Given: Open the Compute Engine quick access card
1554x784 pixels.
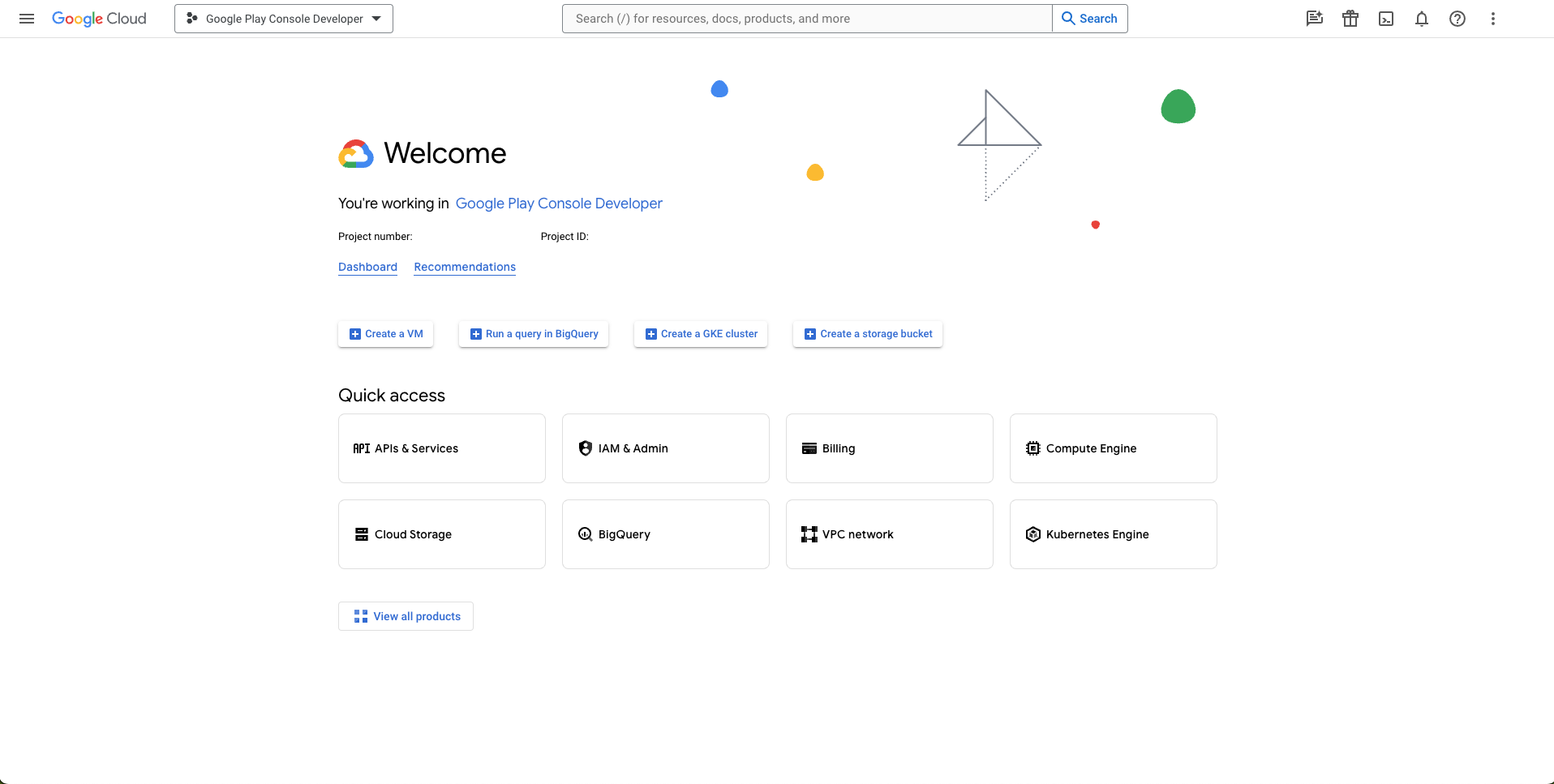Looking at the screenshot, I should (1113, 448).
